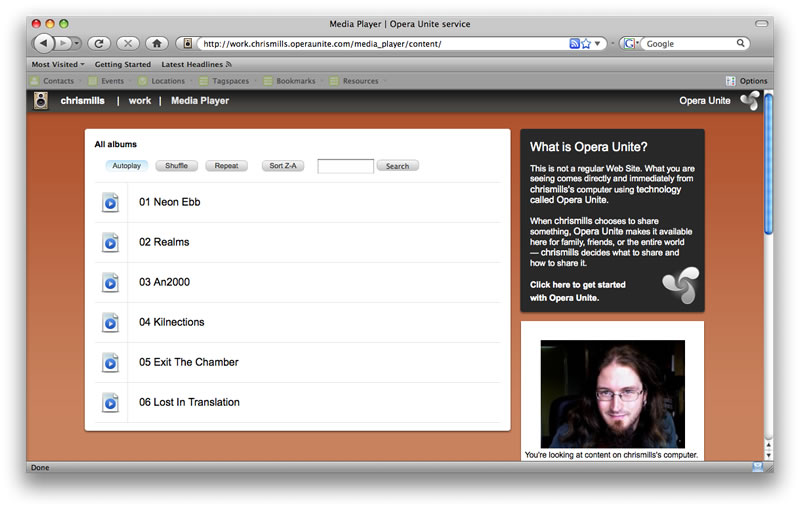Viewport: 800px width, 509px height.
Task: Select the '03 An2000' title
Action: (164, 282)
